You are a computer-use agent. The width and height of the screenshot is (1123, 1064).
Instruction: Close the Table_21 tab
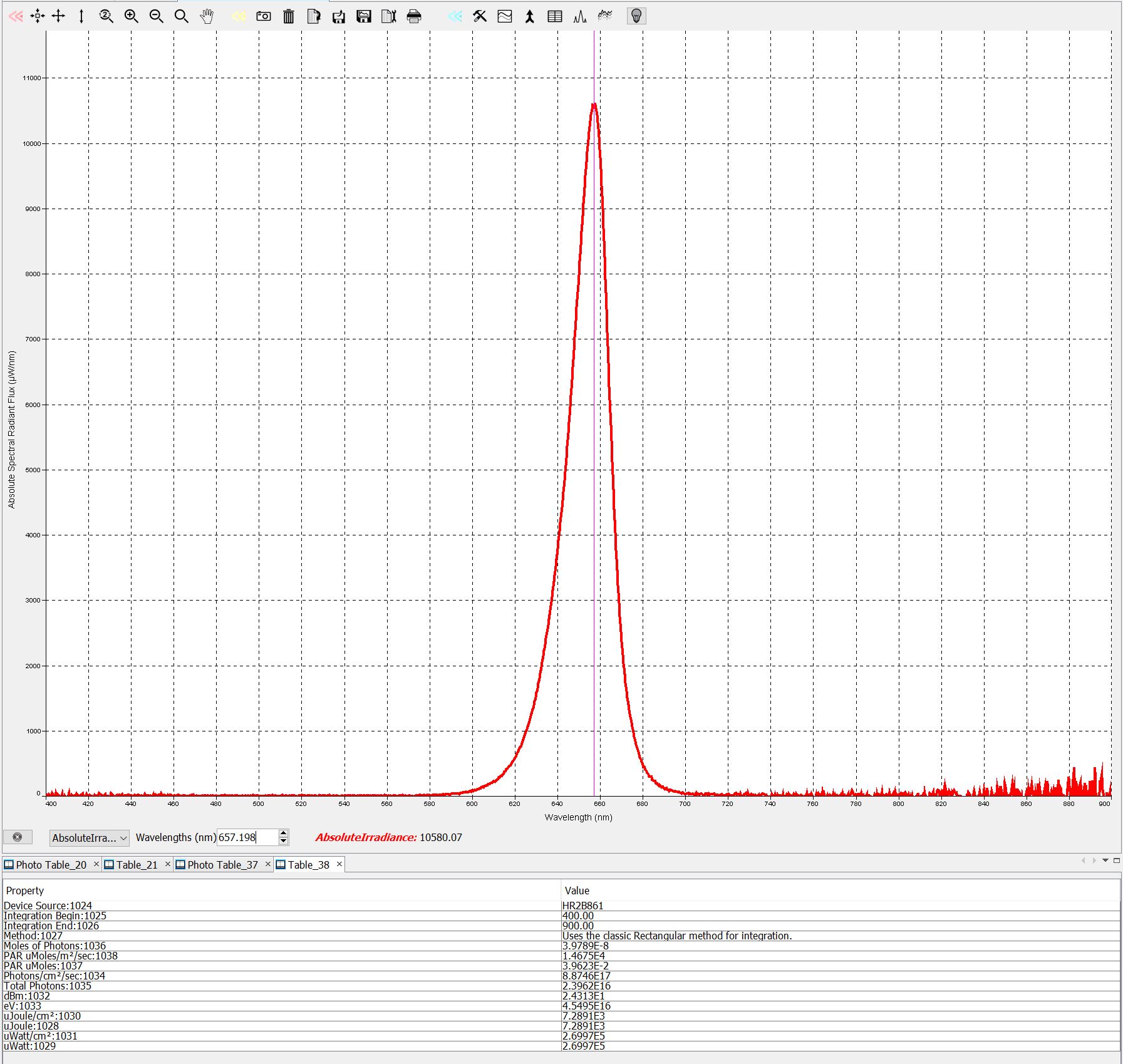167,864
